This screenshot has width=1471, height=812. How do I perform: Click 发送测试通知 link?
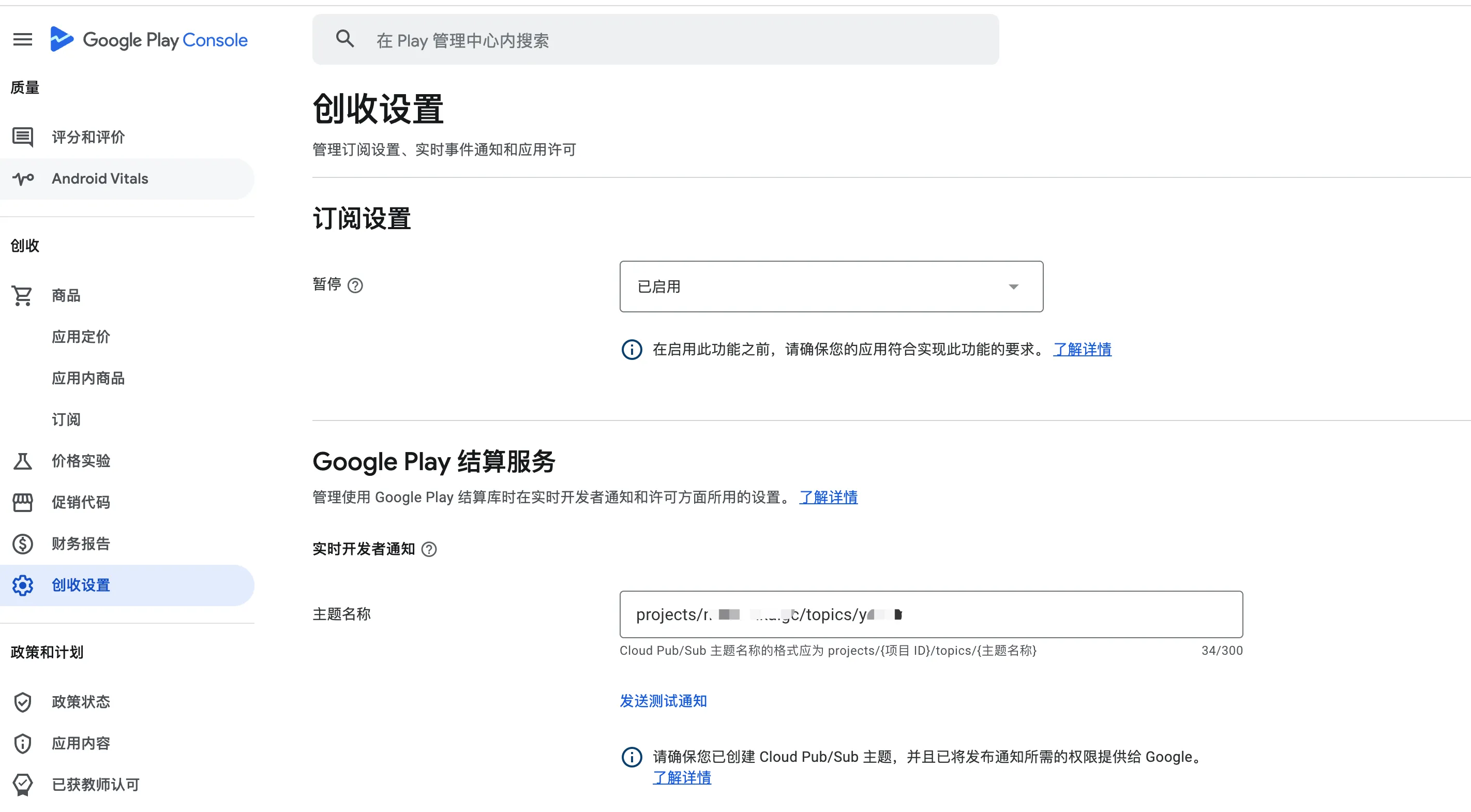(x=664, y=701)
